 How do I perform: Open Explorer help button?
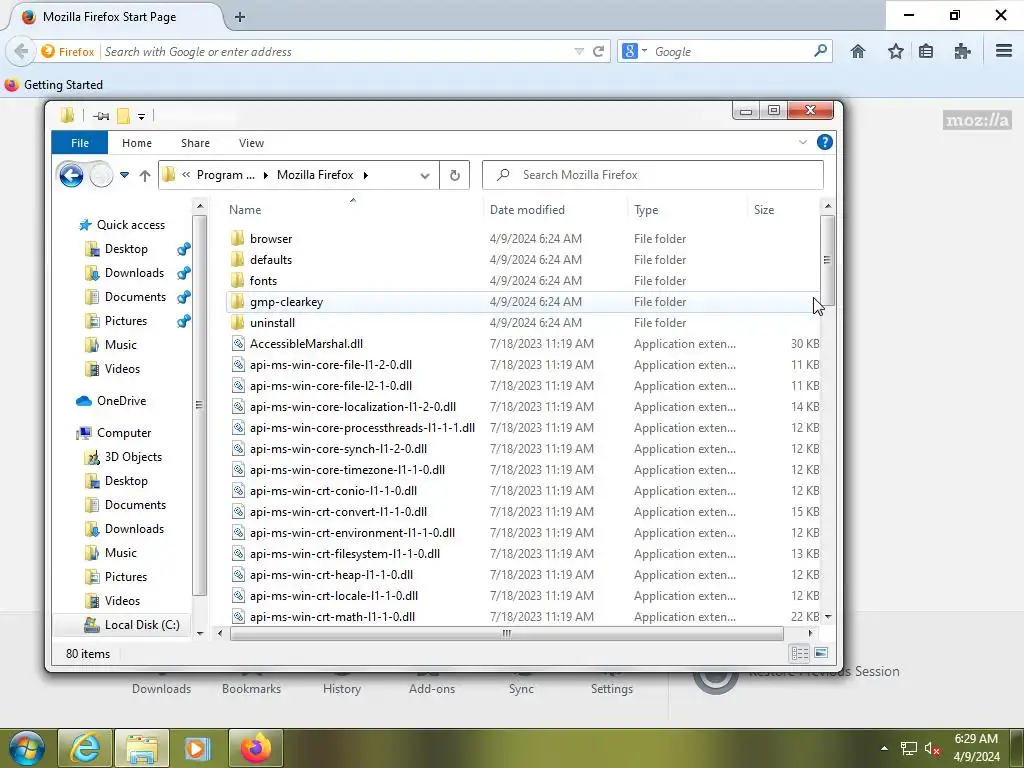click(824, 142)
